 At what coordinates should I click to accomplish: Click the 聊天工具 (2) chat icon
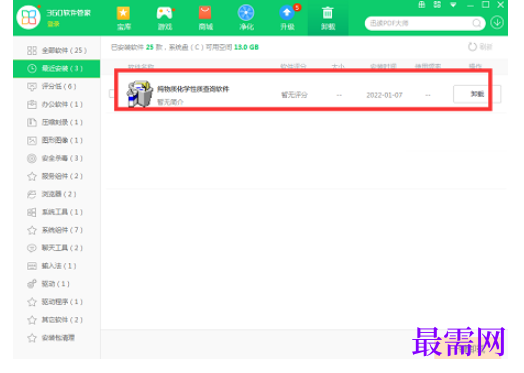pos(32,248)
